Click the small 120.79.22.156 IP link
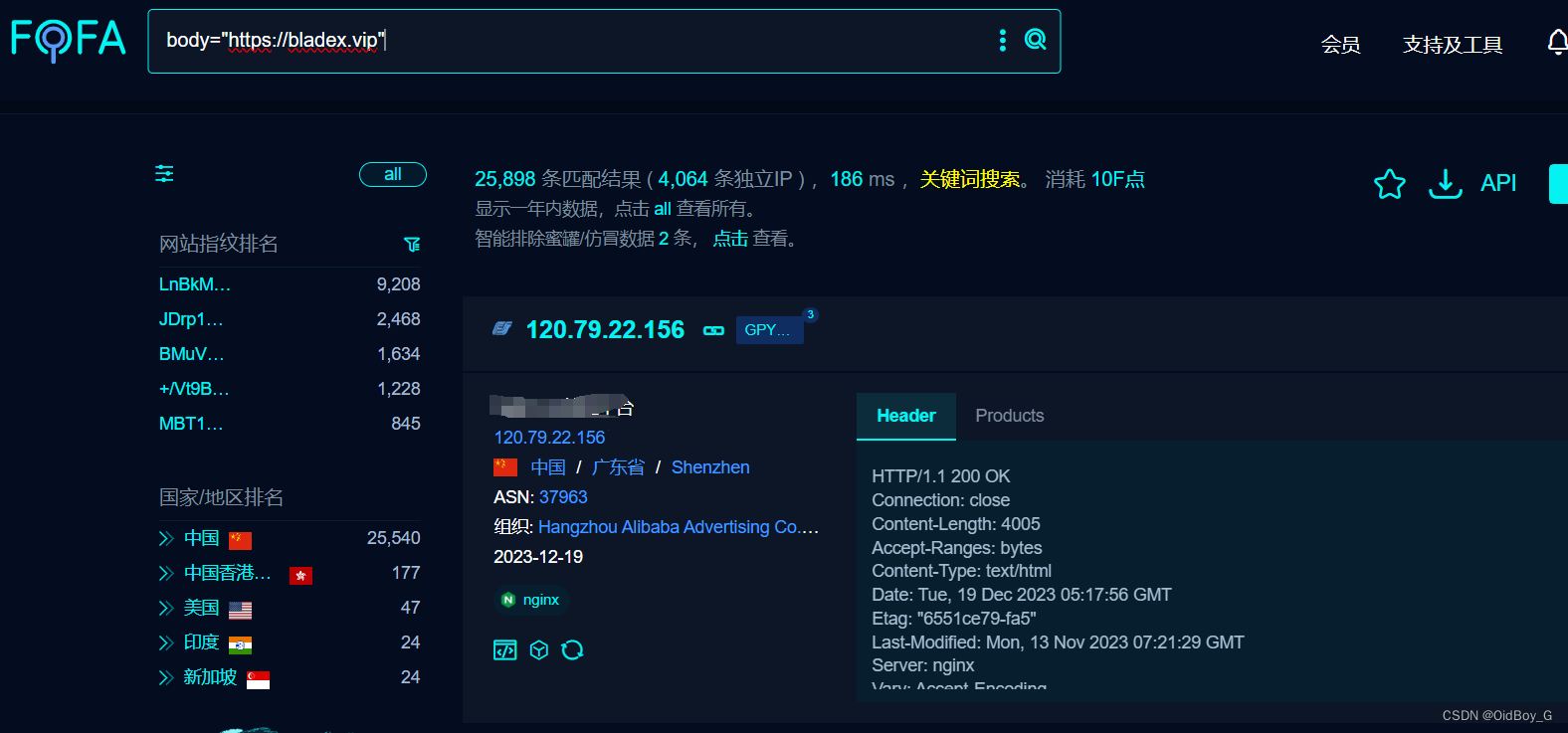 click(x=549, y=438)
